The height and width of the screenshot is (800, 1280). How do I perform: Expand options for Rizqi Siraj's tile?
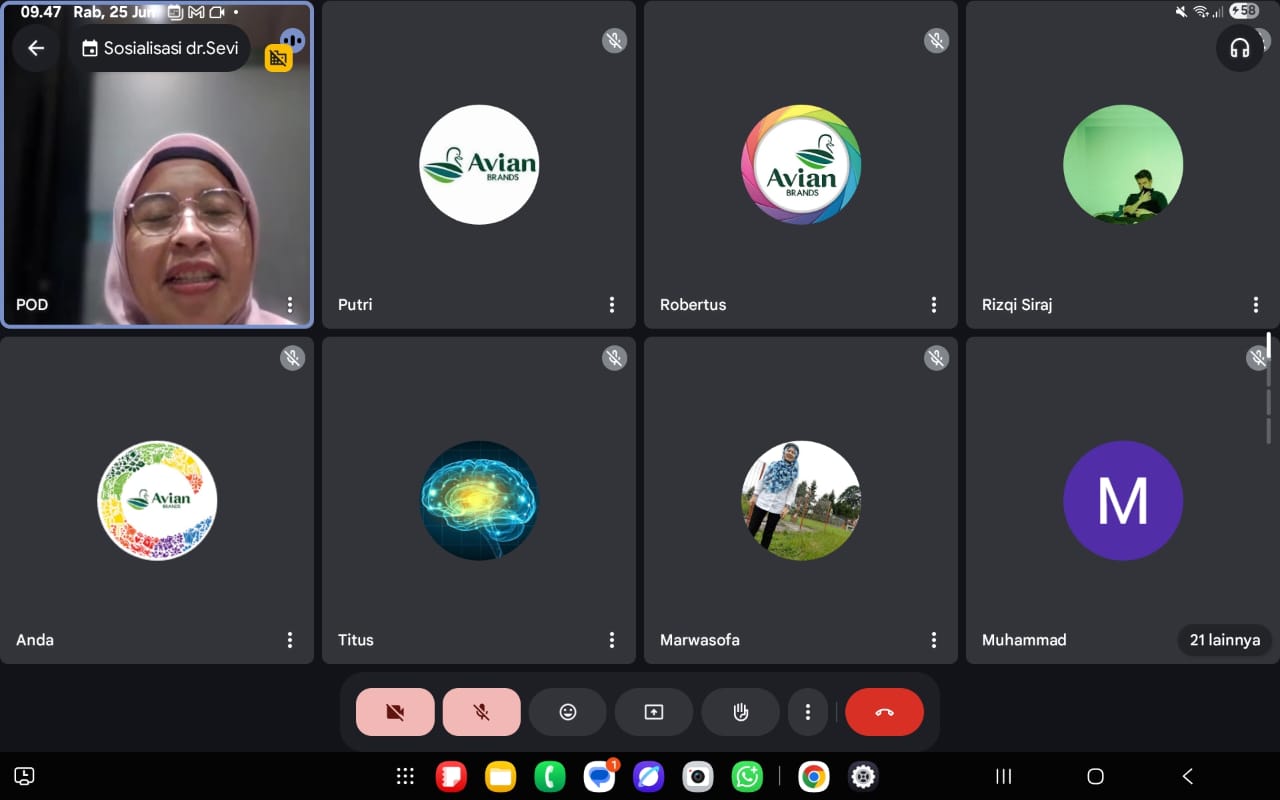point(1256,305)
